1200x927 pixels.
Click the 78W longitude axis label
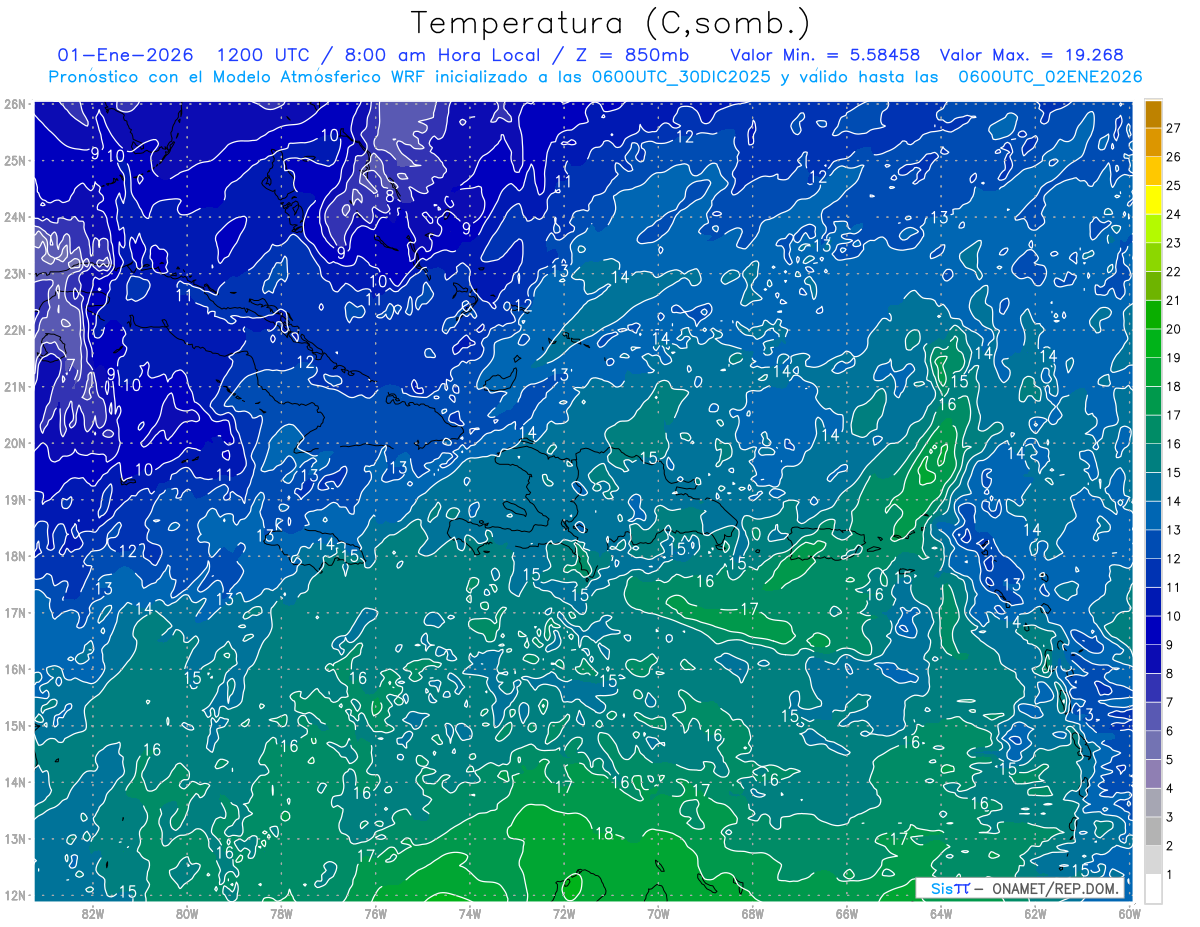click(281, 913)
